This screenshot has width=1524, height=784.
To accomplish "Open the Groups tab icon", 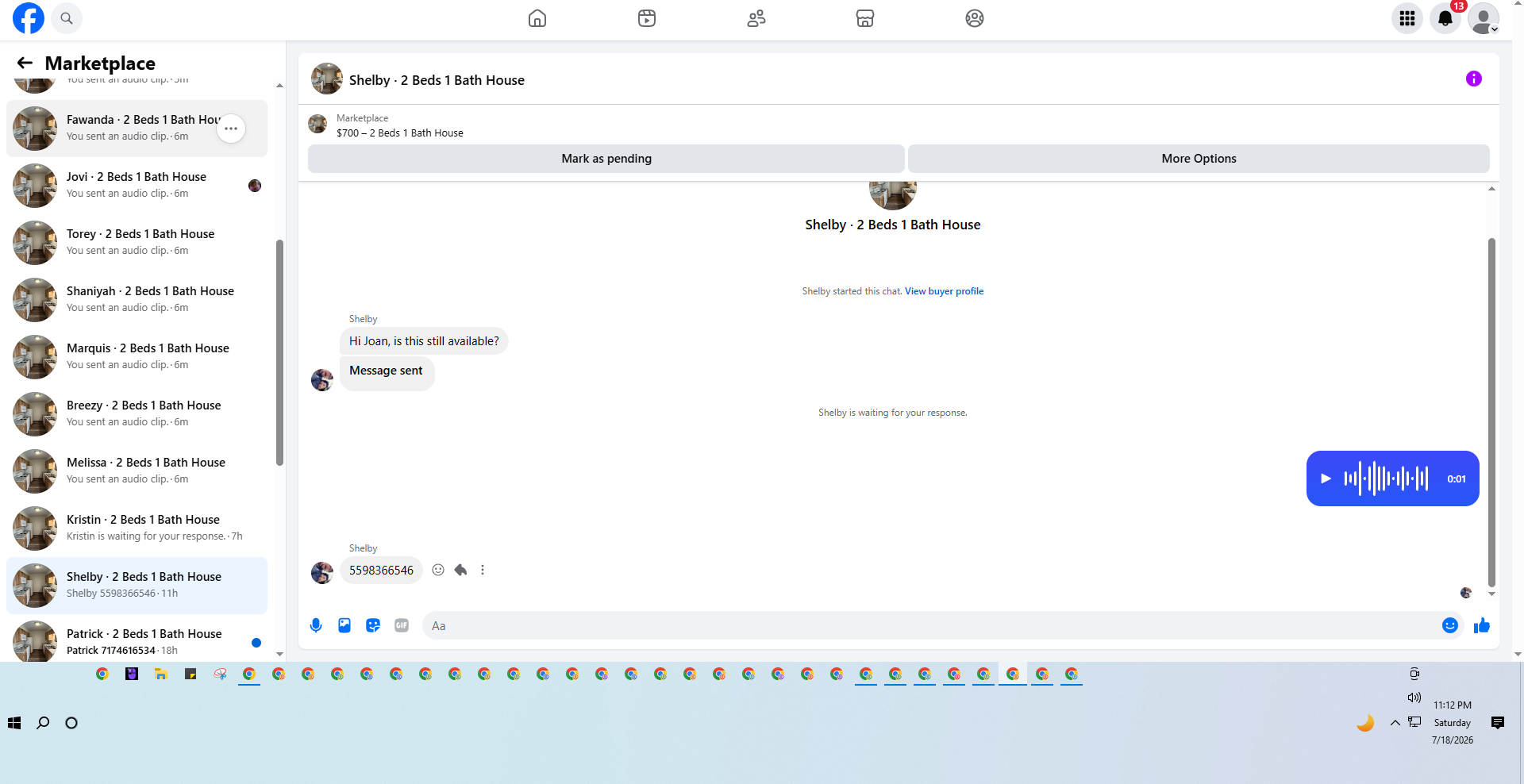I will tap(975, 18).
